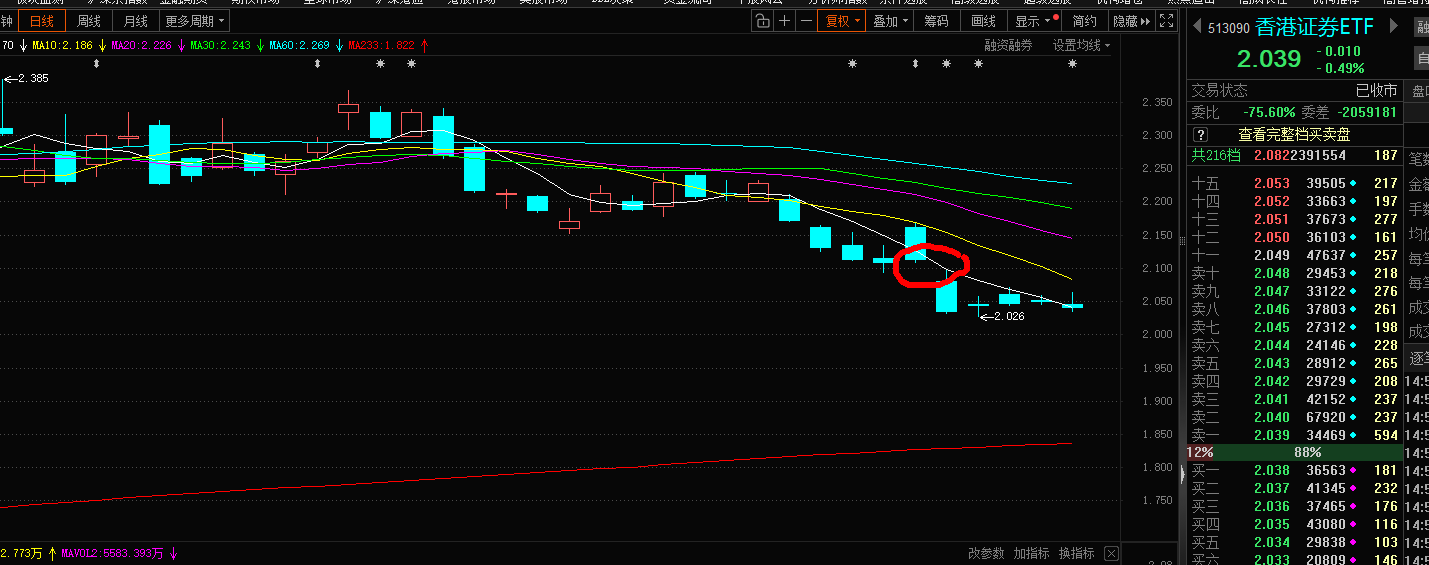Open the 复权 adjustment dropdown
The image size is (1429, 565).
tap(842, 21)
